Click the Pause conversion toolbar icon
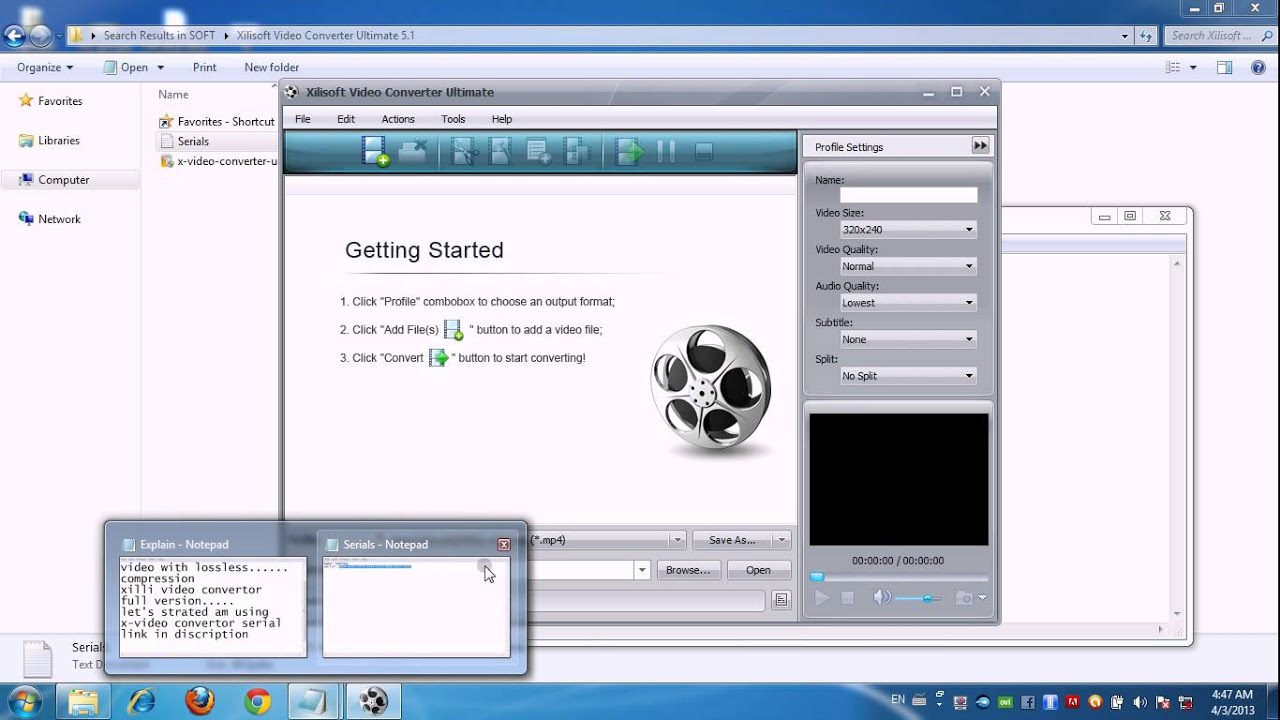Viewport: 1280px width, 720px height. pyautogui.click(x=666, y=151)
